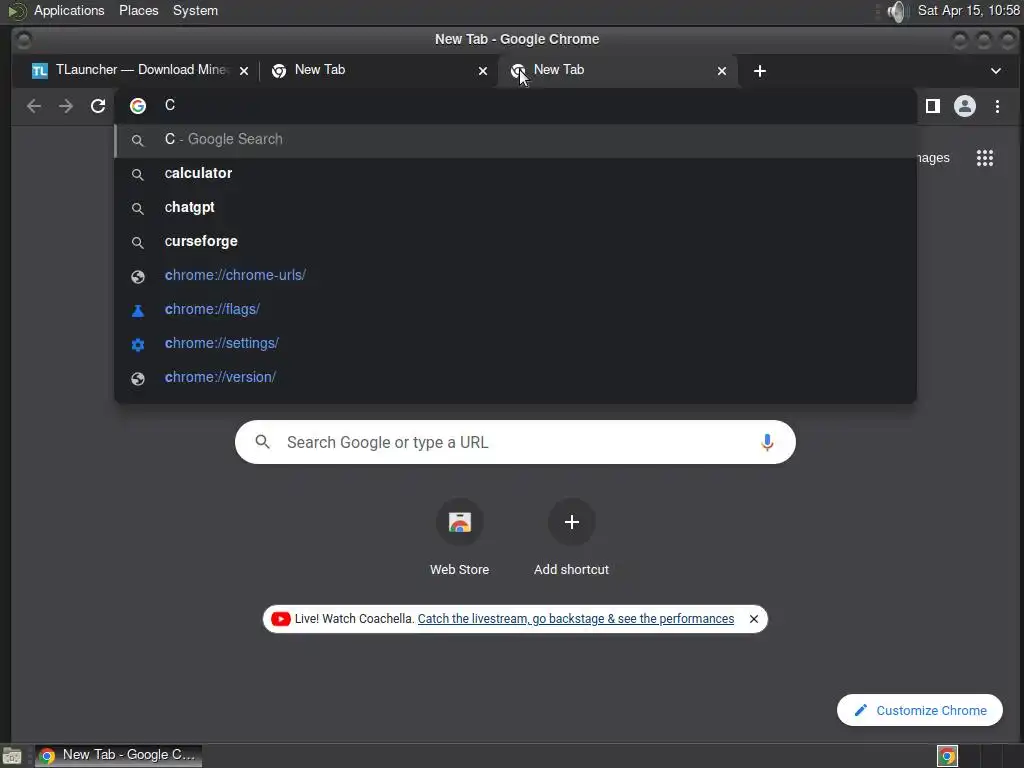Viewport: 1024px width, 768px height.
Task: Click New Tab - Google Chrome taskbar button
Action: pos(118,756)
